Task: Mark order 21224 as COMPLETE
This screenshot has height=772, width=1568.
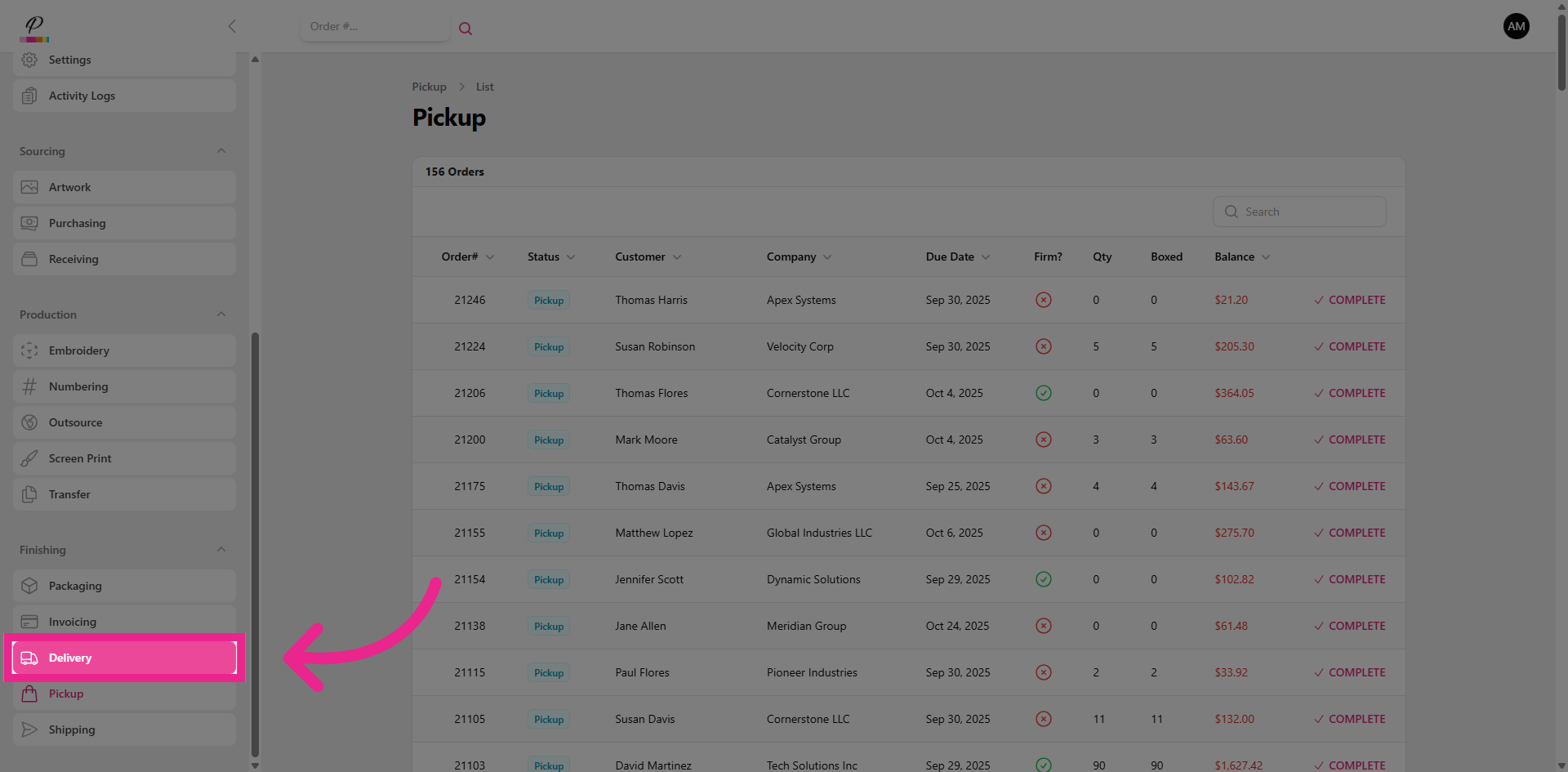Action: tap(1349, 346)
